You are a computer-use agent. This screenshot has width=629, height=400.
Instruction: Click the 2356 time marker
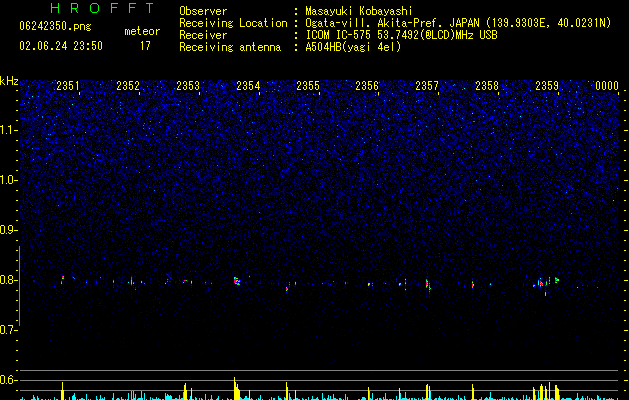(x=367, y=86)
